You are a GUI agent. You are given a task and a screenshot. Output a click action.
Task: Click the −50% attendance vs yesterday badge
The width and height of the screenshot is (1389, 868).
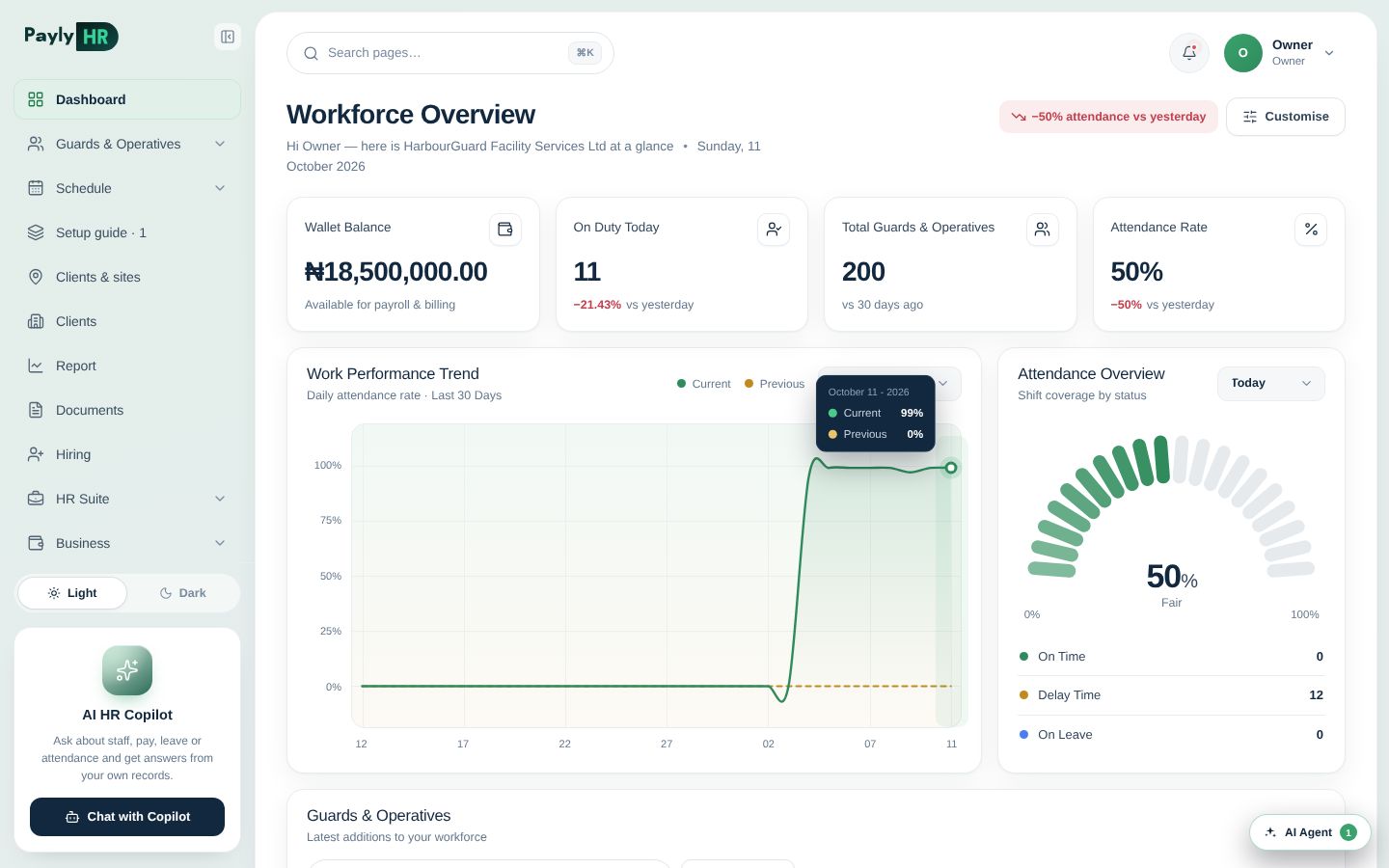tap(1108, 117)
